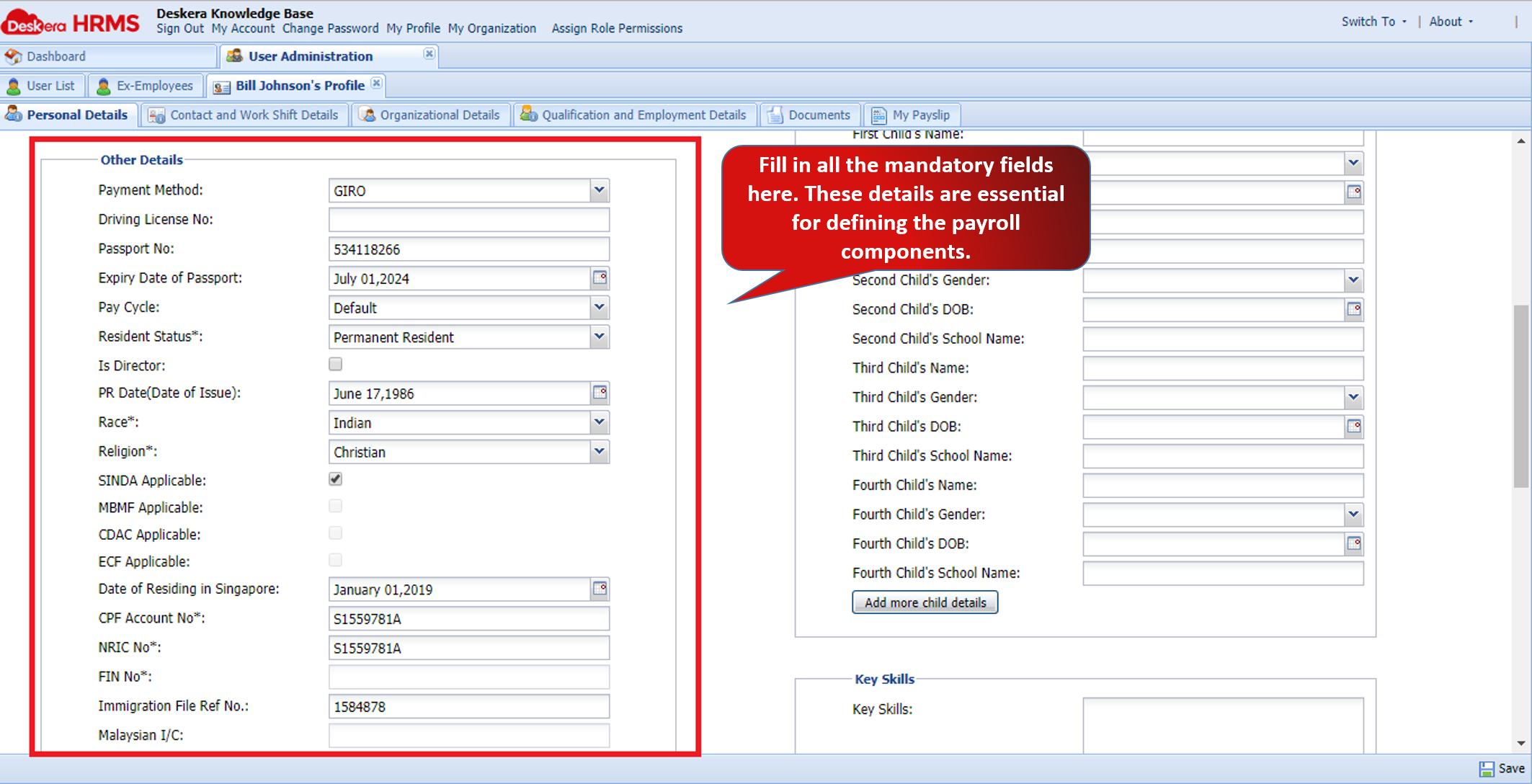Open the Switch To menu
1532x784 pixels.
(1374, 22)
